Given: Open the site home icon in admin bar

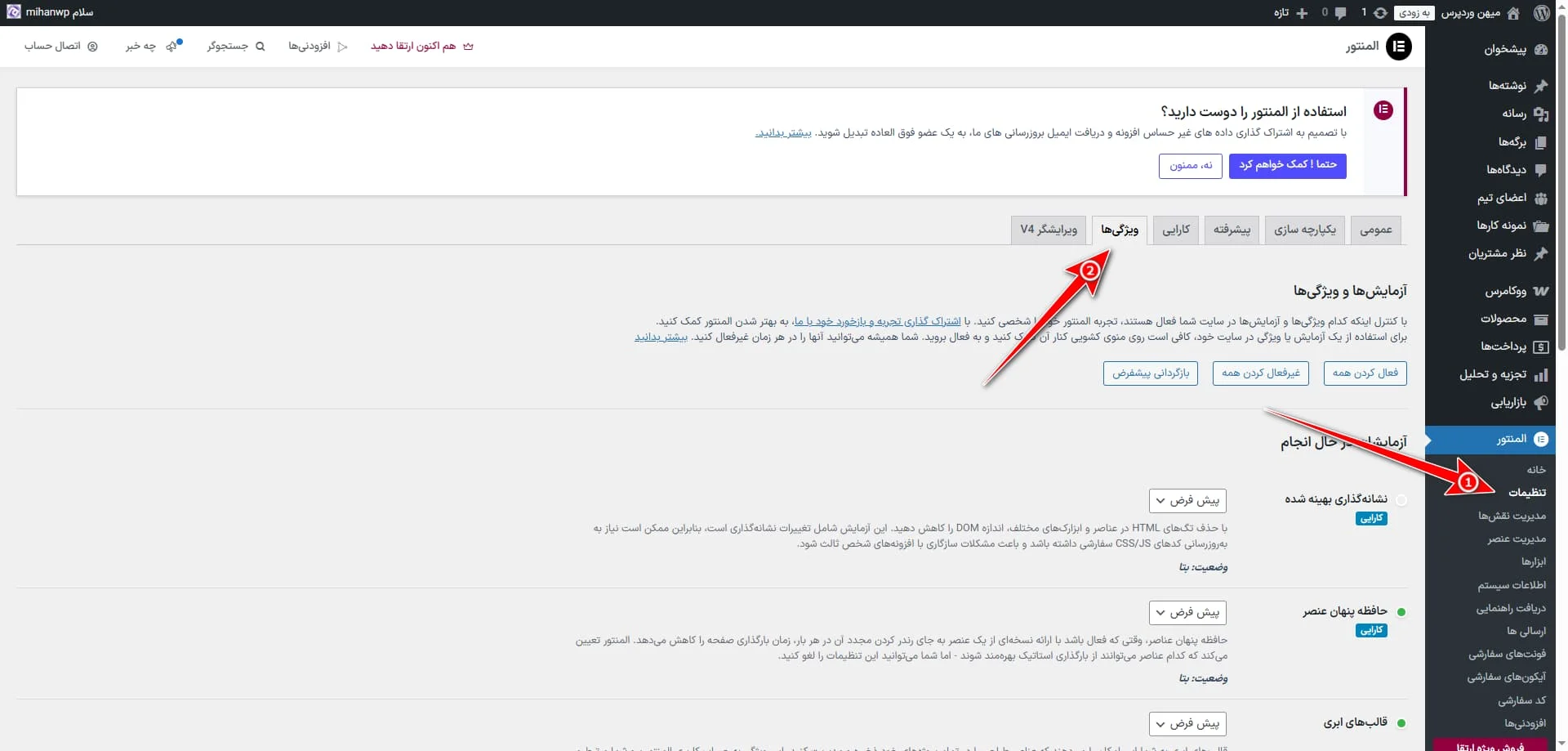Looking at the screenshot, I should pos(1512,13).
